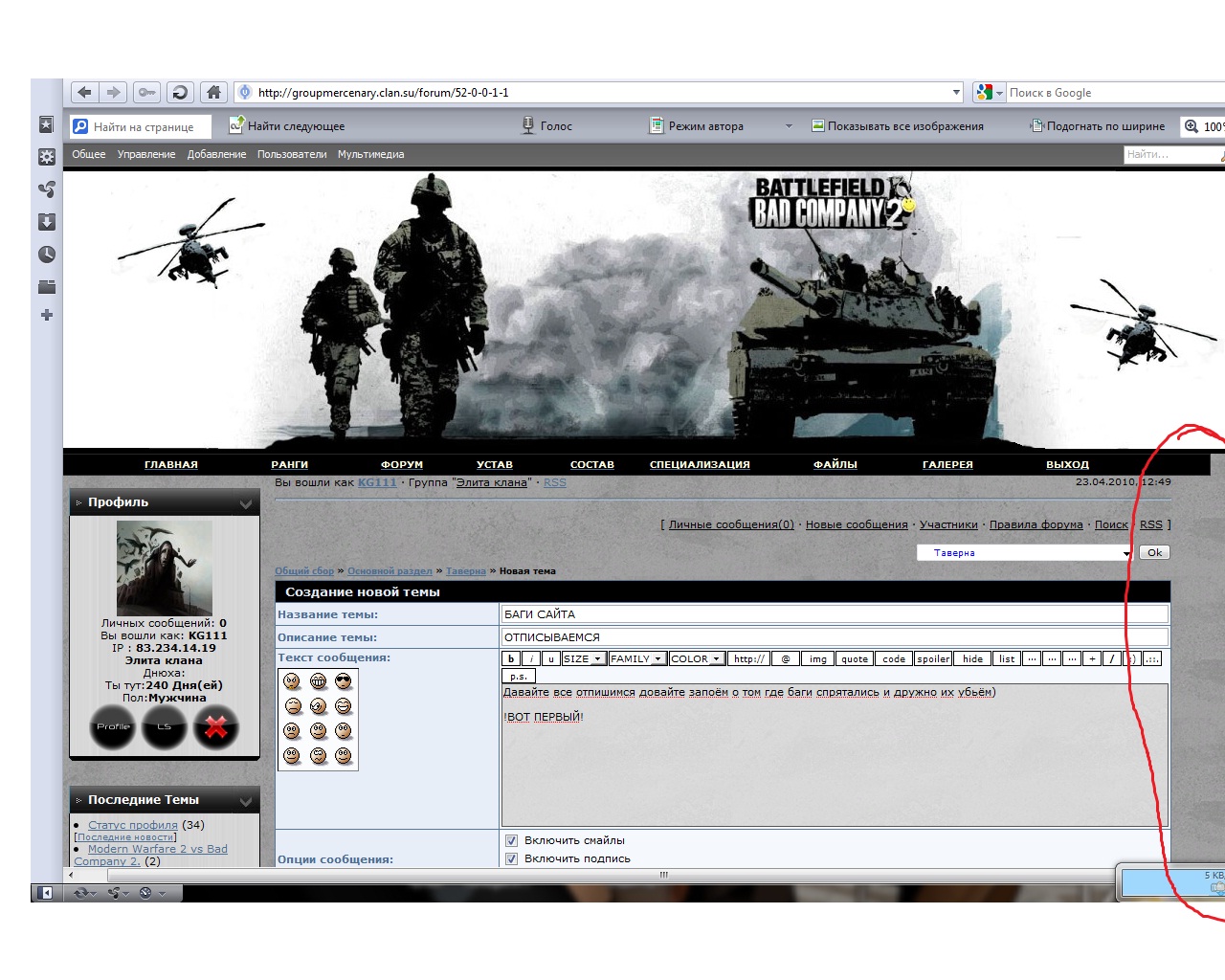
Task: Open the COLOR dropdown in editor
Action: tap(696, 658)
